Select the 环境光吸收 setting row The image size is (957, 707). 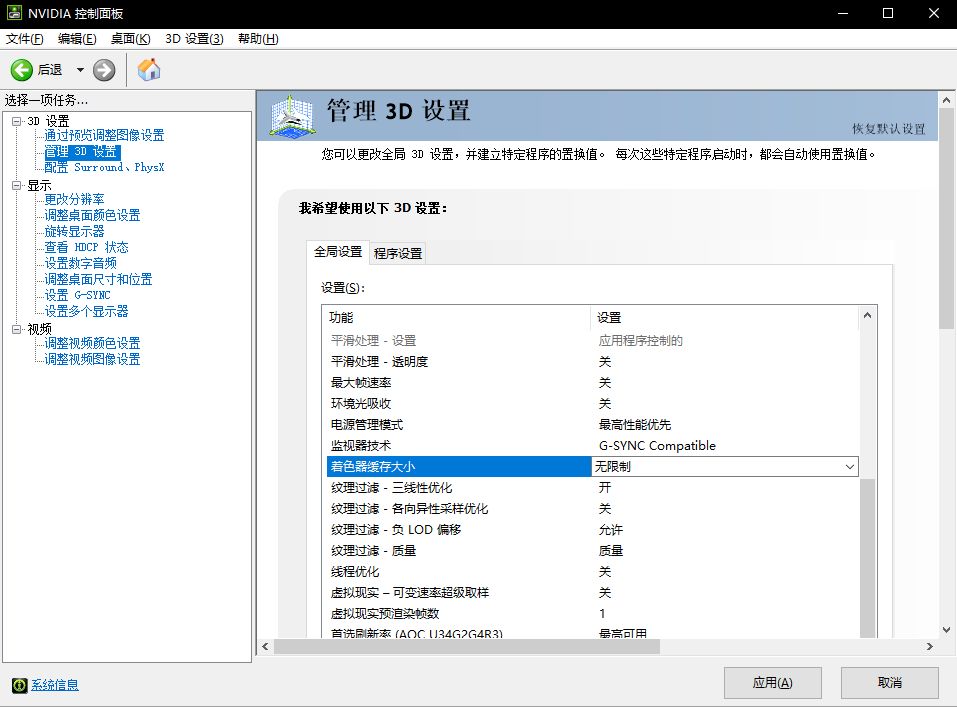(593, 404)
